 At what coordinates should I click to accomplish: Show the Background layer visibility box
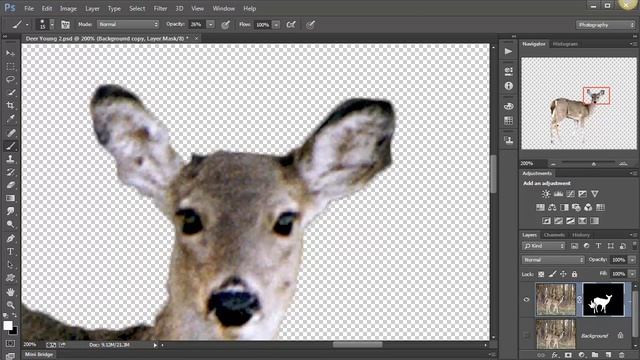coord(527,336)
